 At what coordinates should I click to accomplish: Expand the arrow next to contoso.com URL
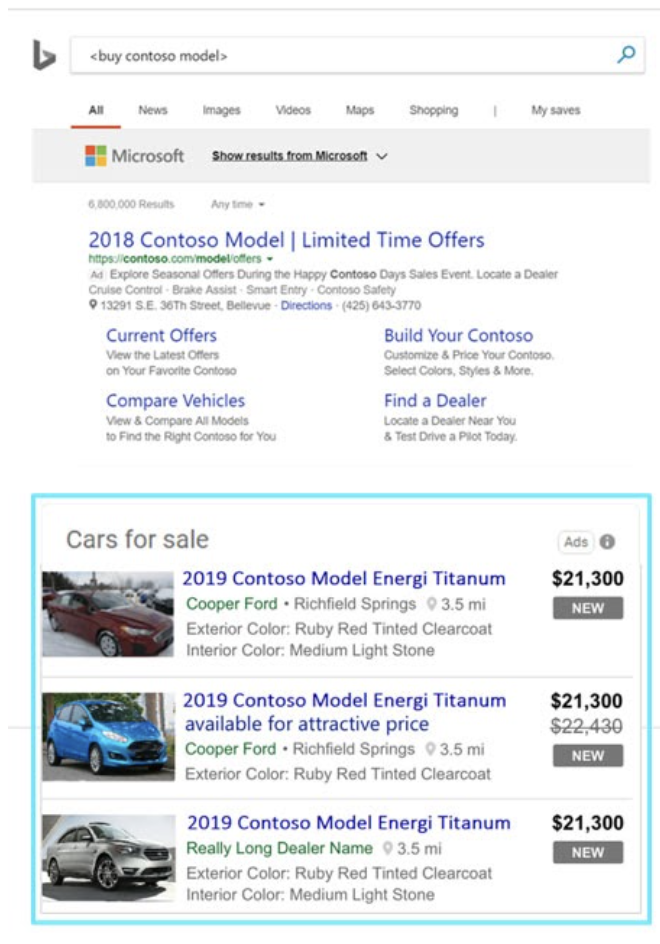click(270, 259)
